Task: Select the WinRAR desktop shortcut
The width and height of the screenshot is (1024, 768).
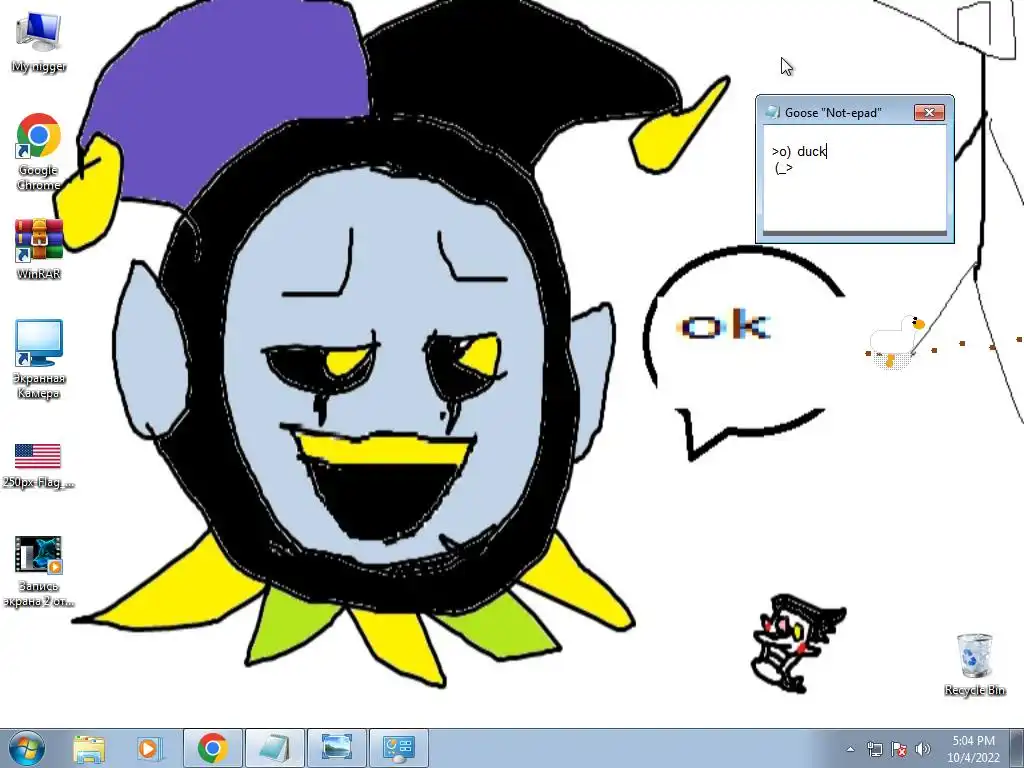Action: (39, 249)
